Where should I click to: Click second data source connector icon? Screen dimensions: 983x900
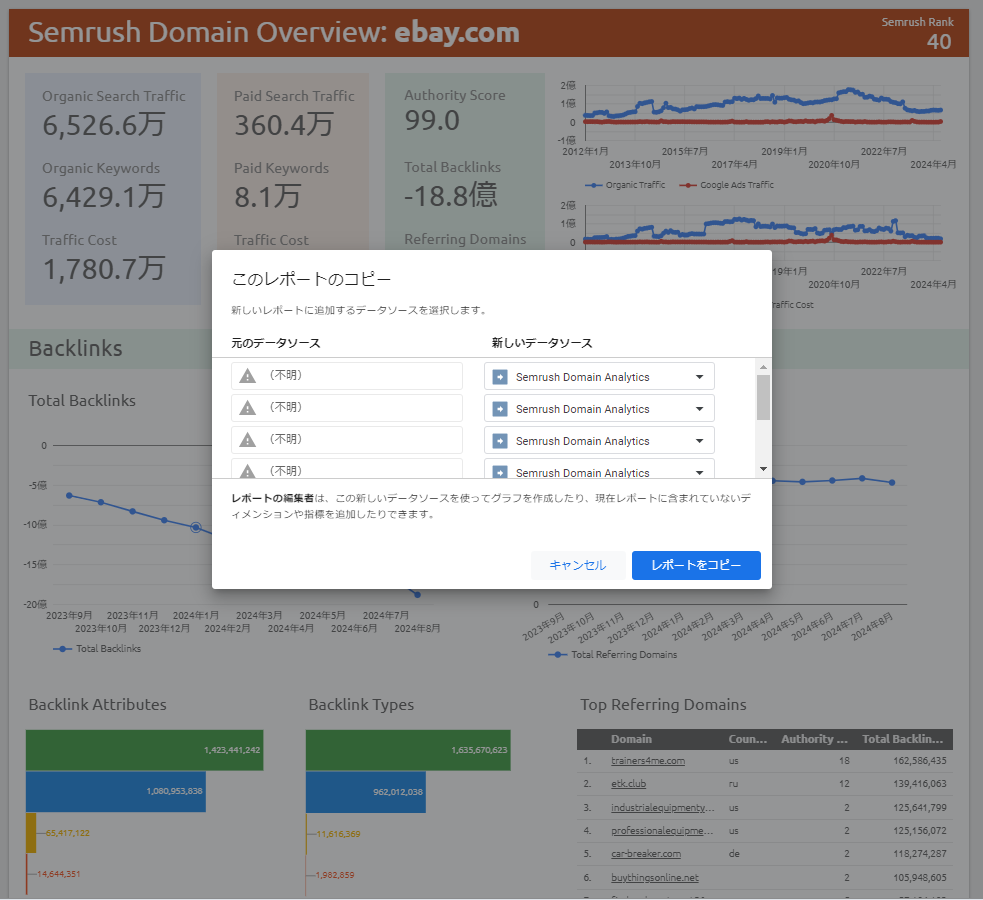(500, 409)
